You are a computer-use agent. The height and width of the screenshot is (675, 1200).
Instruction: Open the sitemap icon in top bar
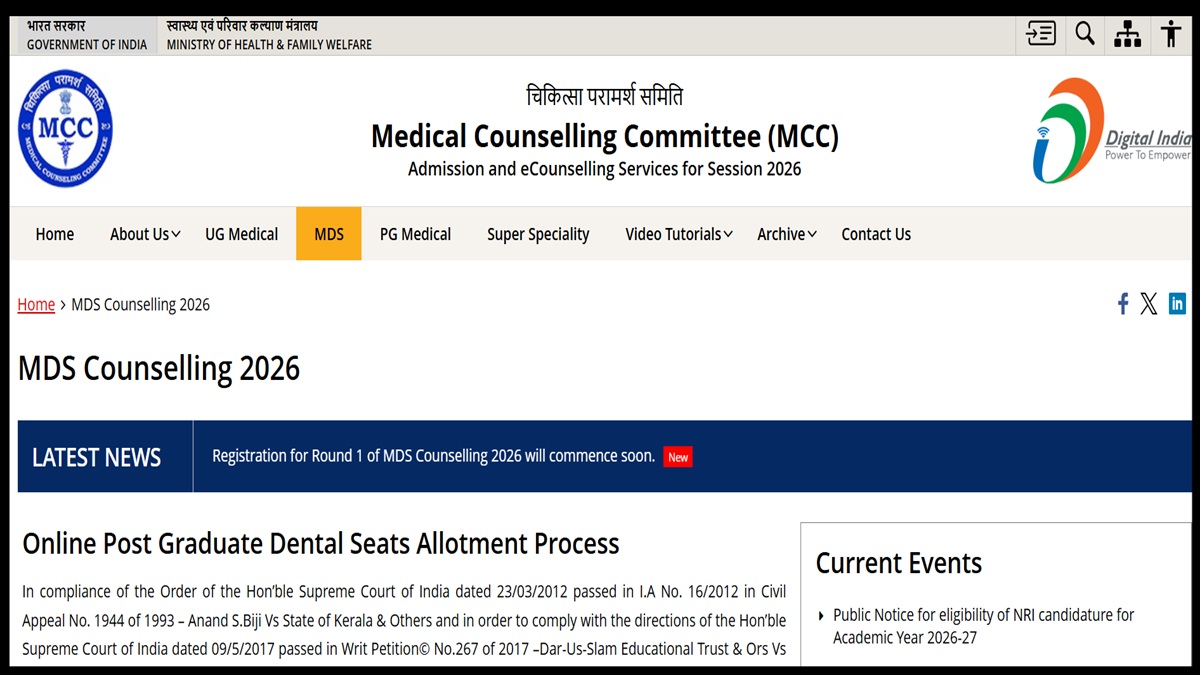pyautogui.click(x=1128, y=34)
